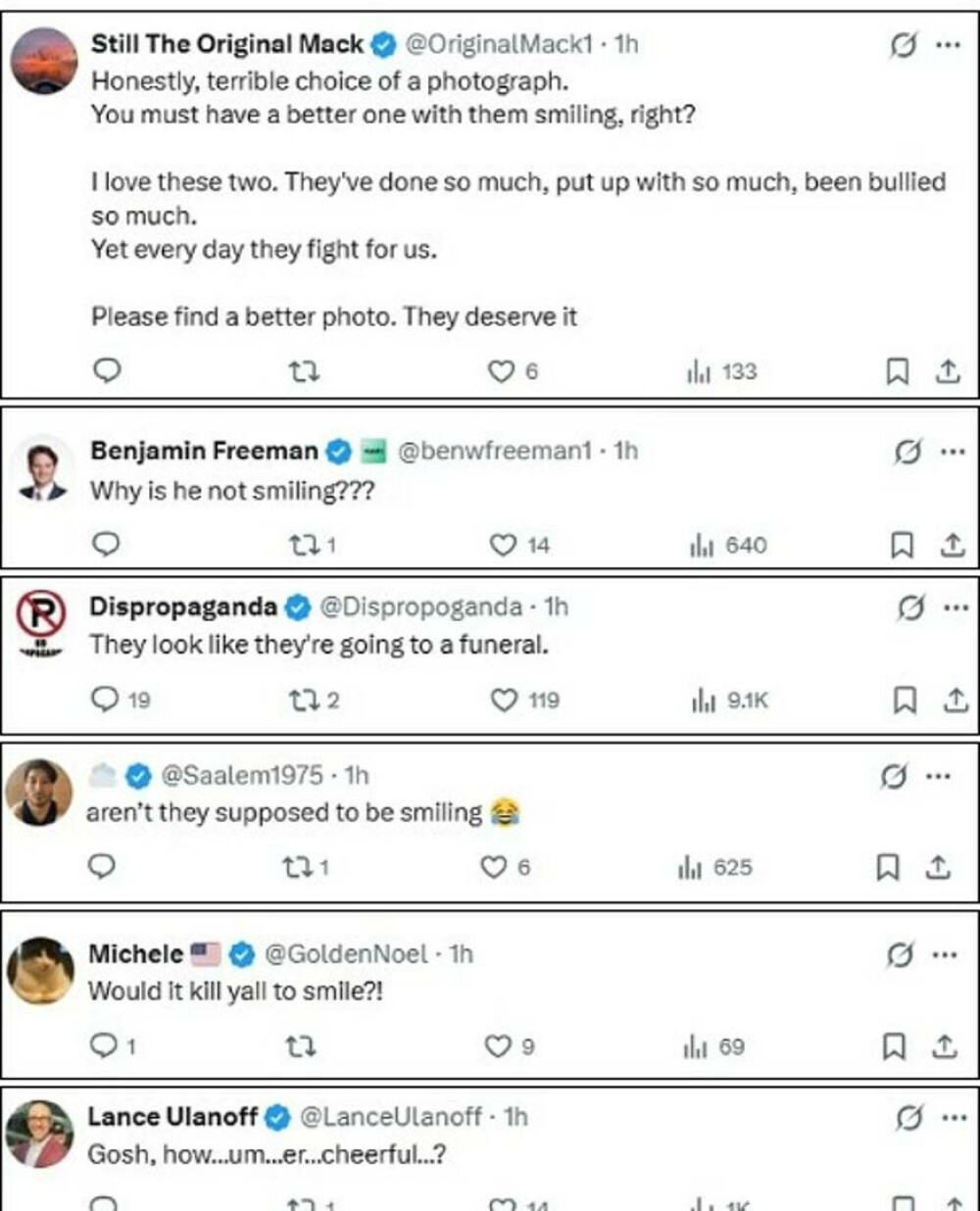Click Dispropaganda's profile avatar
980x1211 pixels.
40,619
